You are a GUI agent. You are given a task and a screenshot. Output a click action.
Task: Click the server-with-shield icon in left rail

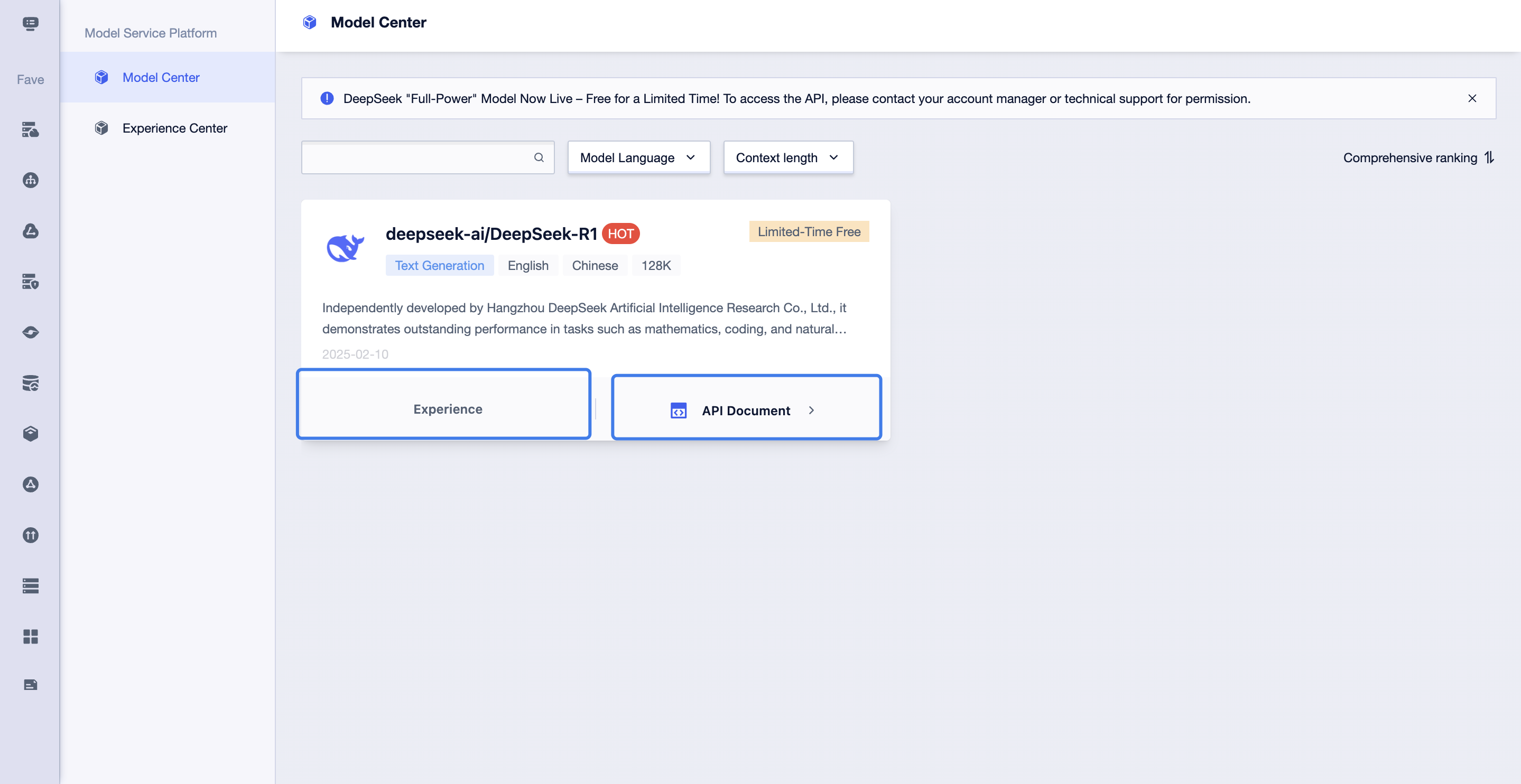pyautogui.click(x=30, y=282)
